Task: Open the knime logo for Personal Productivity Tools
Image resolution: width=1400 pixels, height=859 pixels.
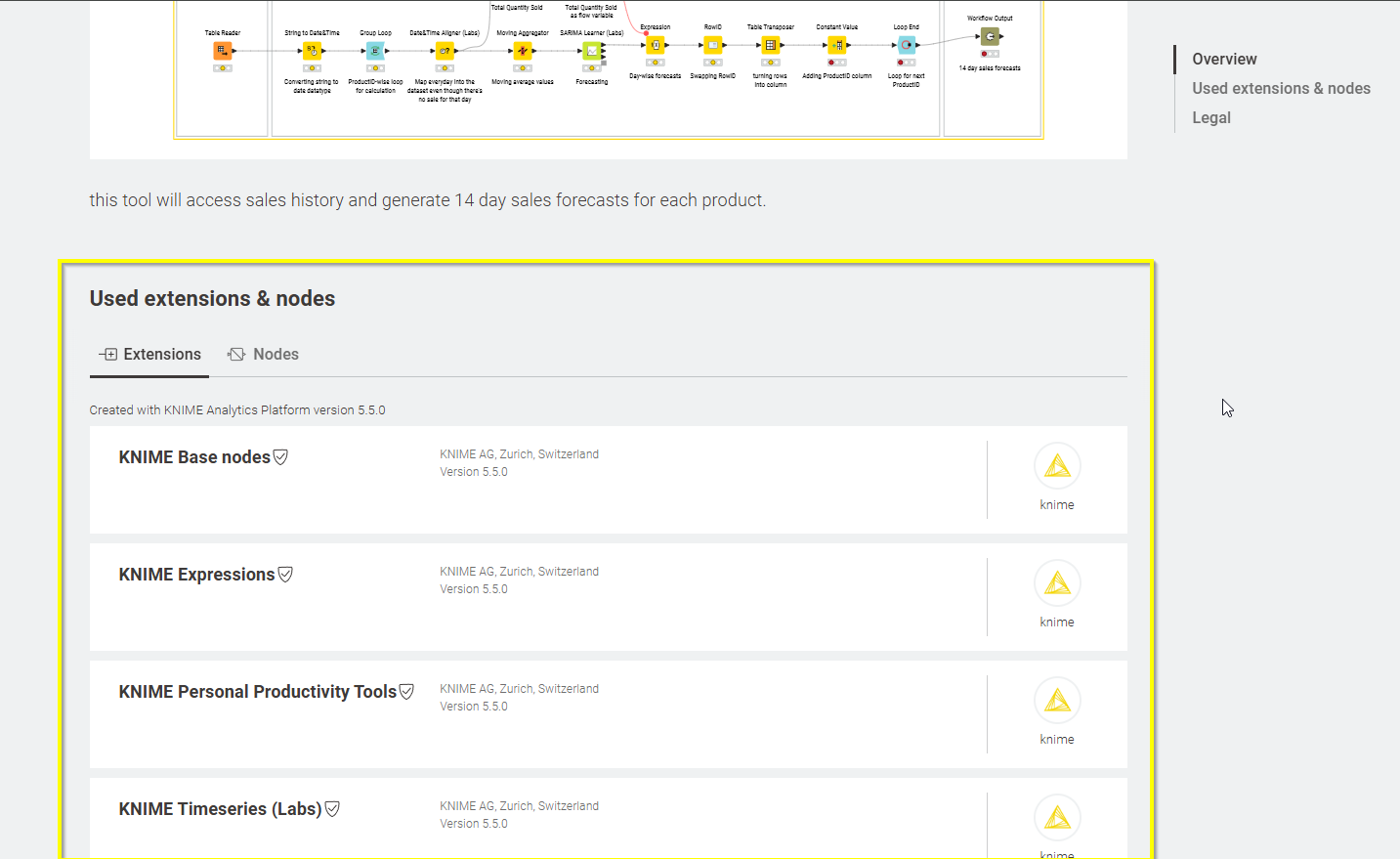Action: click(1057, 702)
